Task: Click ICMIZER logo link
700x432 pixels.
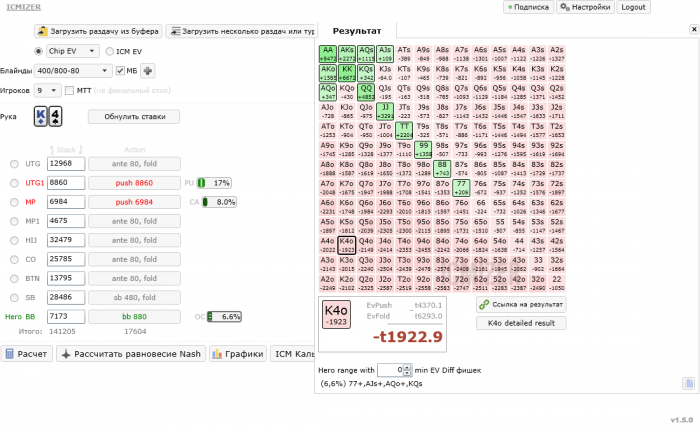Action: [23, 7]
